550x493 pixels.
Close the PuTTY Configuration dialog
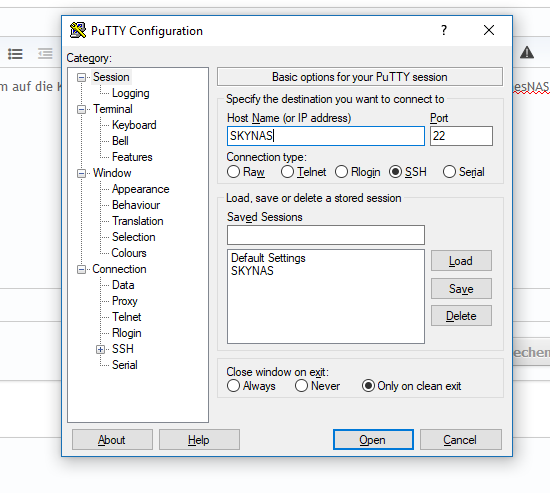point(489,30)
